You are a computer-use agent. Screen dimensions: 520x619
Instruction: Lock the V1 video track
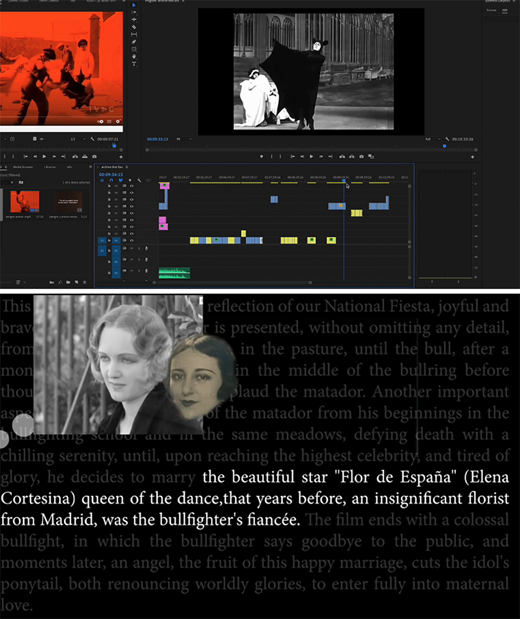pos(109,240)
